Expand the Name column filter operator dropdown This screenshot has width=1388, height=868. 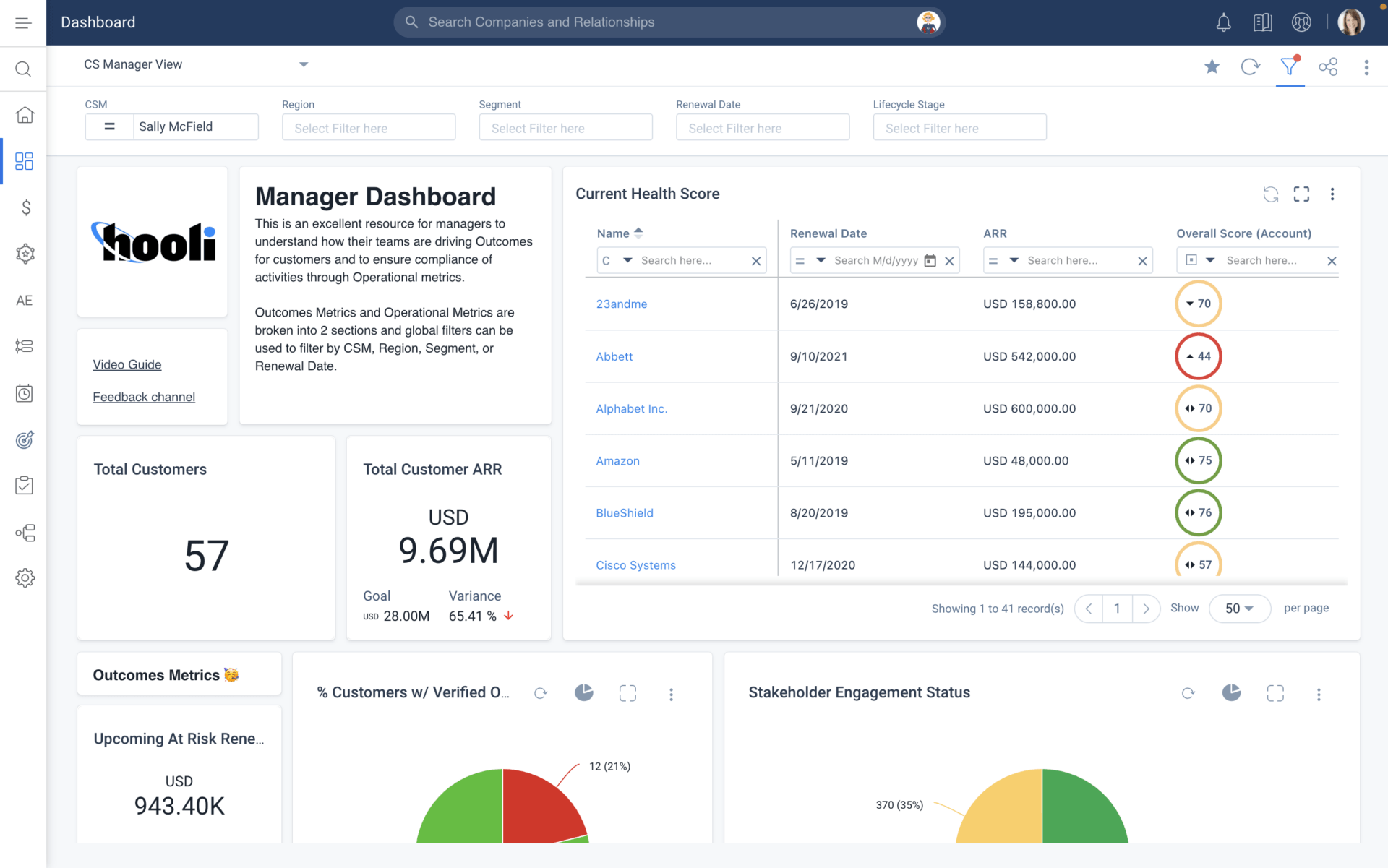click(627, 260)
